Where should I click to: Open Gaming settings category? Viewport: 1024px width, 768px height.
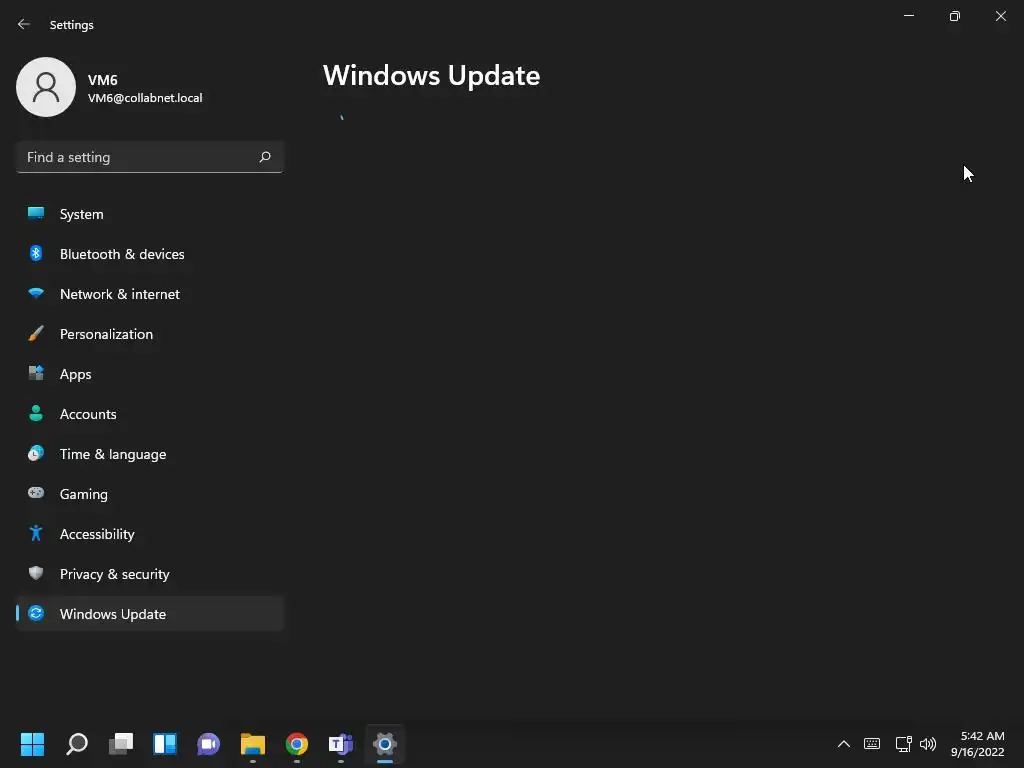point(150,494)
